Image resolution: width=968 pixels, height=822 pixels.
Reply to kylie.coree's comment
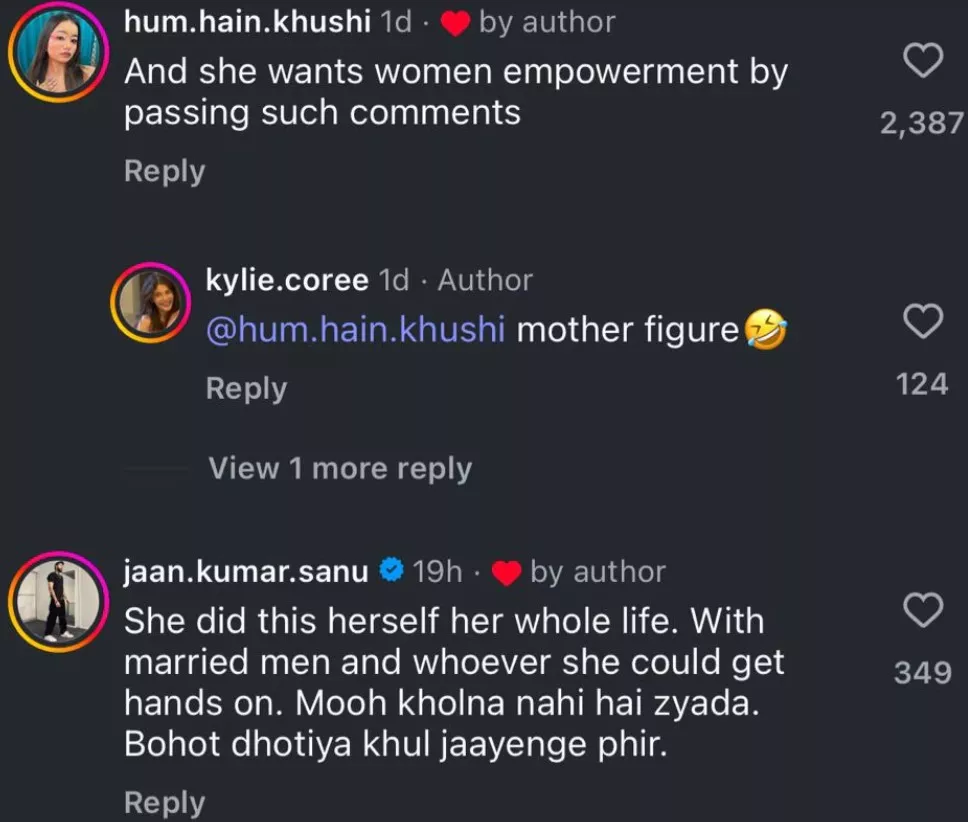click(x=246, y=388)
